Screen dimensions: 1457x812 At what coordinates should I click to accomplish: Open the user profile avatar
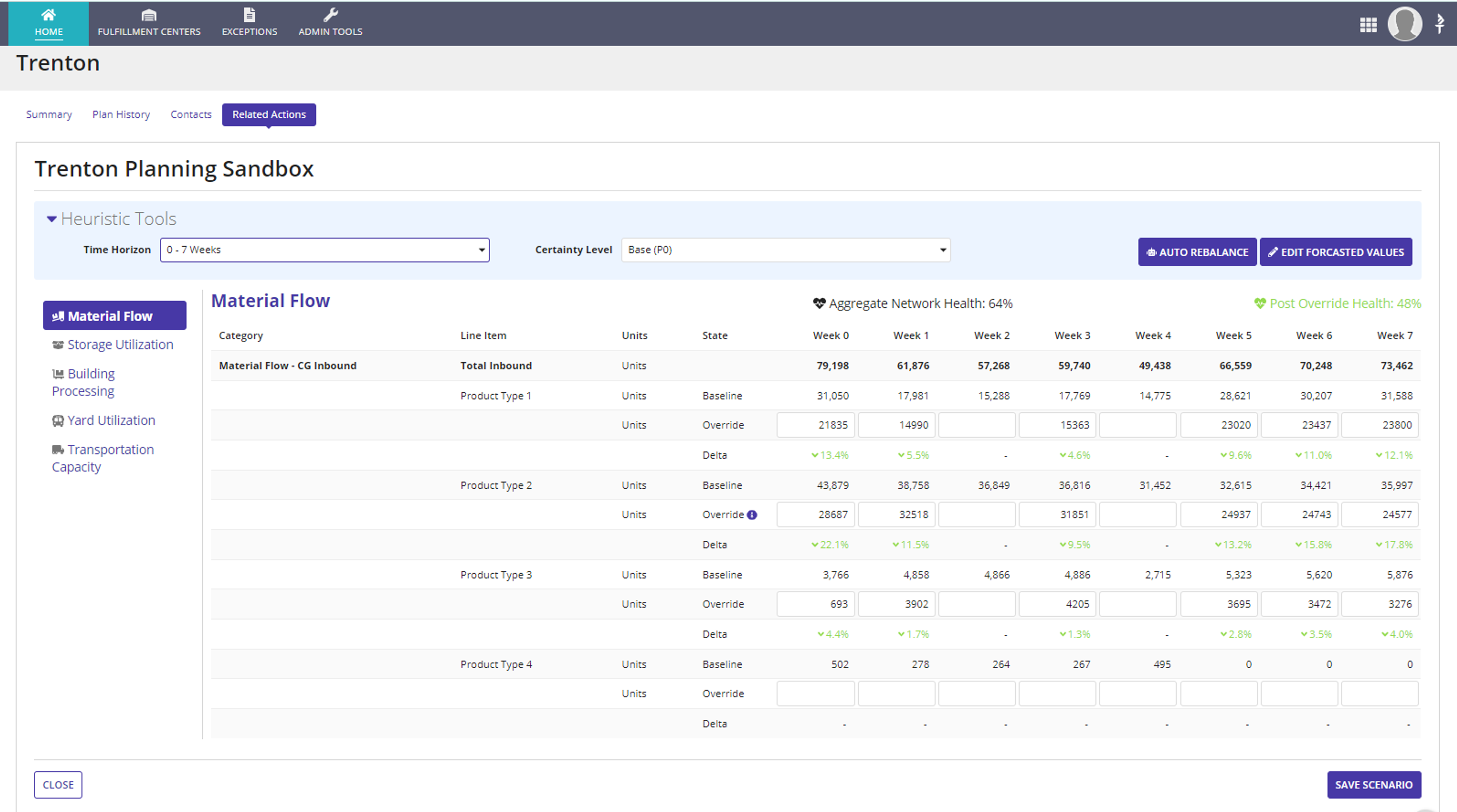pyautogui.click(x=1405, y=24)
